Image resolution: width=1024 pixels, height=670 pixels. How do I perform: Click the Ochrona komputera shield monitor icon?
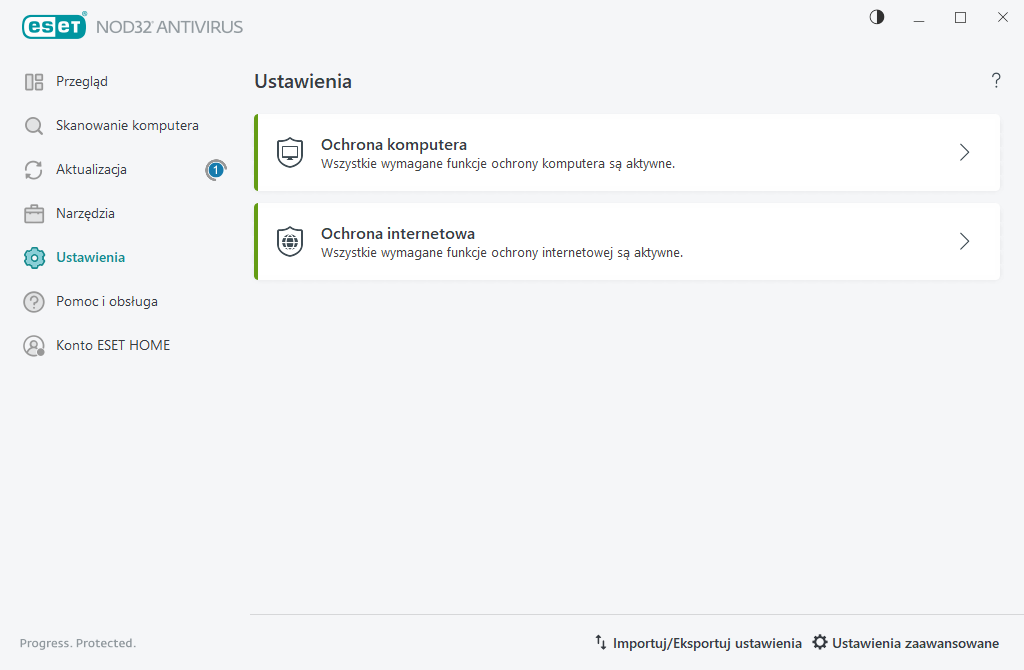(290, 153)
